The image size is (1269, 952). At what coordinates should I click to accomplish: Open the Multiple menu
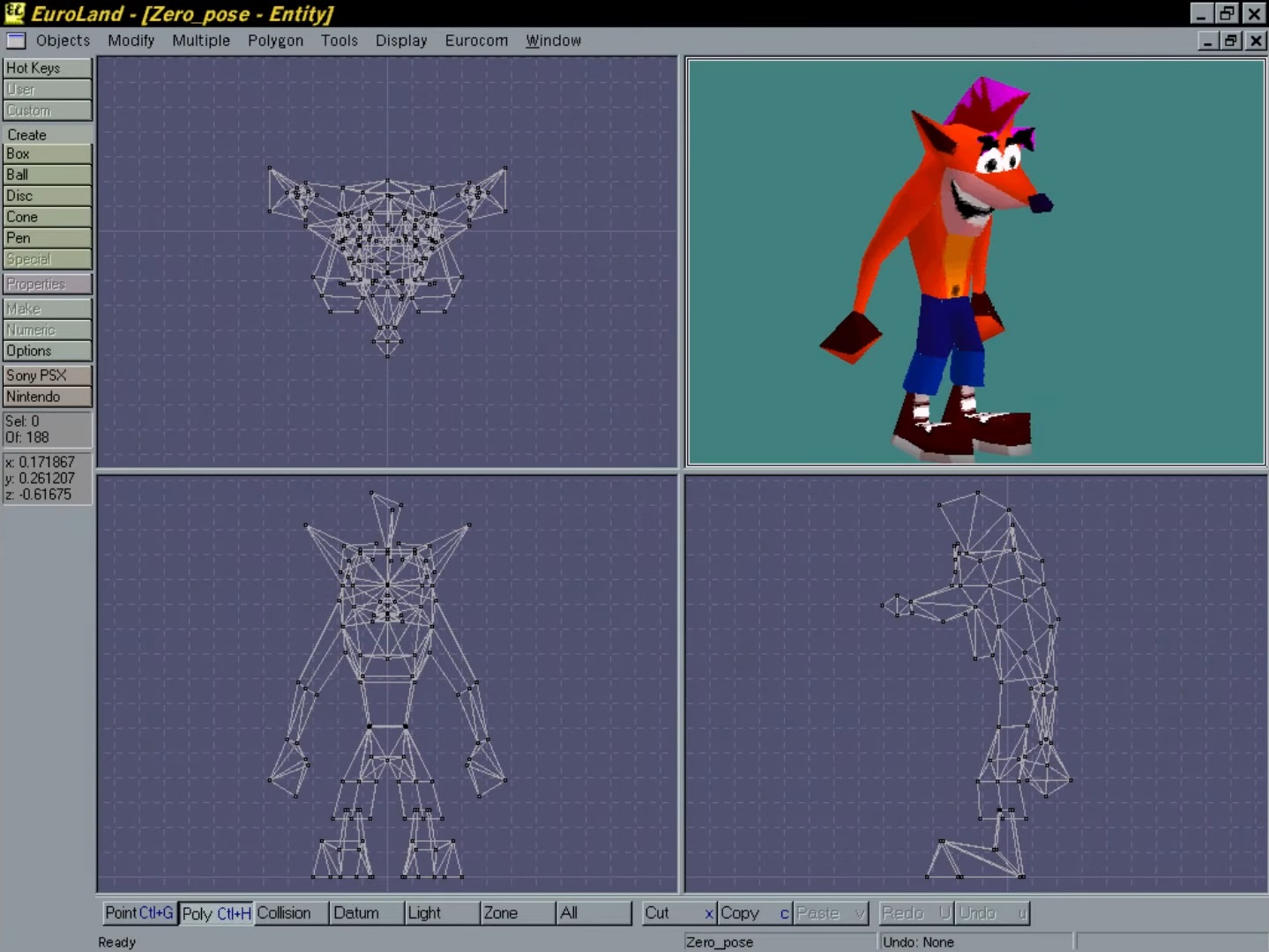(201, 41)
